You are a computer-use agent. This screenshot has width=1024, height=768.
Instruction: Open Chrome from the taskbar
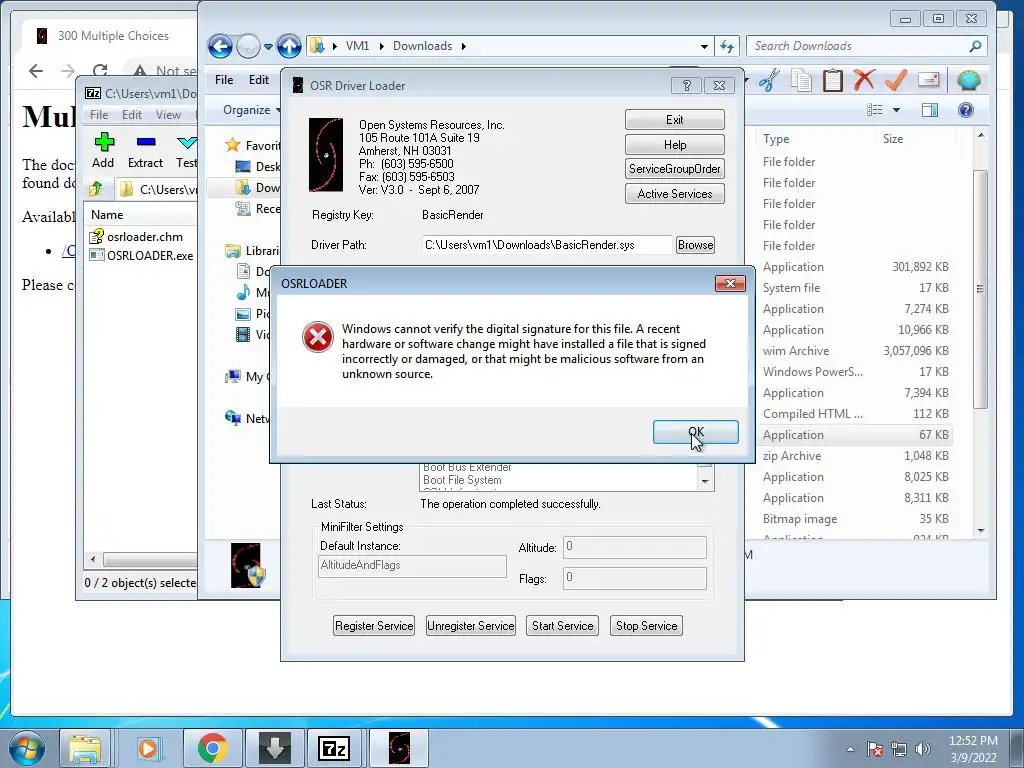212,748
